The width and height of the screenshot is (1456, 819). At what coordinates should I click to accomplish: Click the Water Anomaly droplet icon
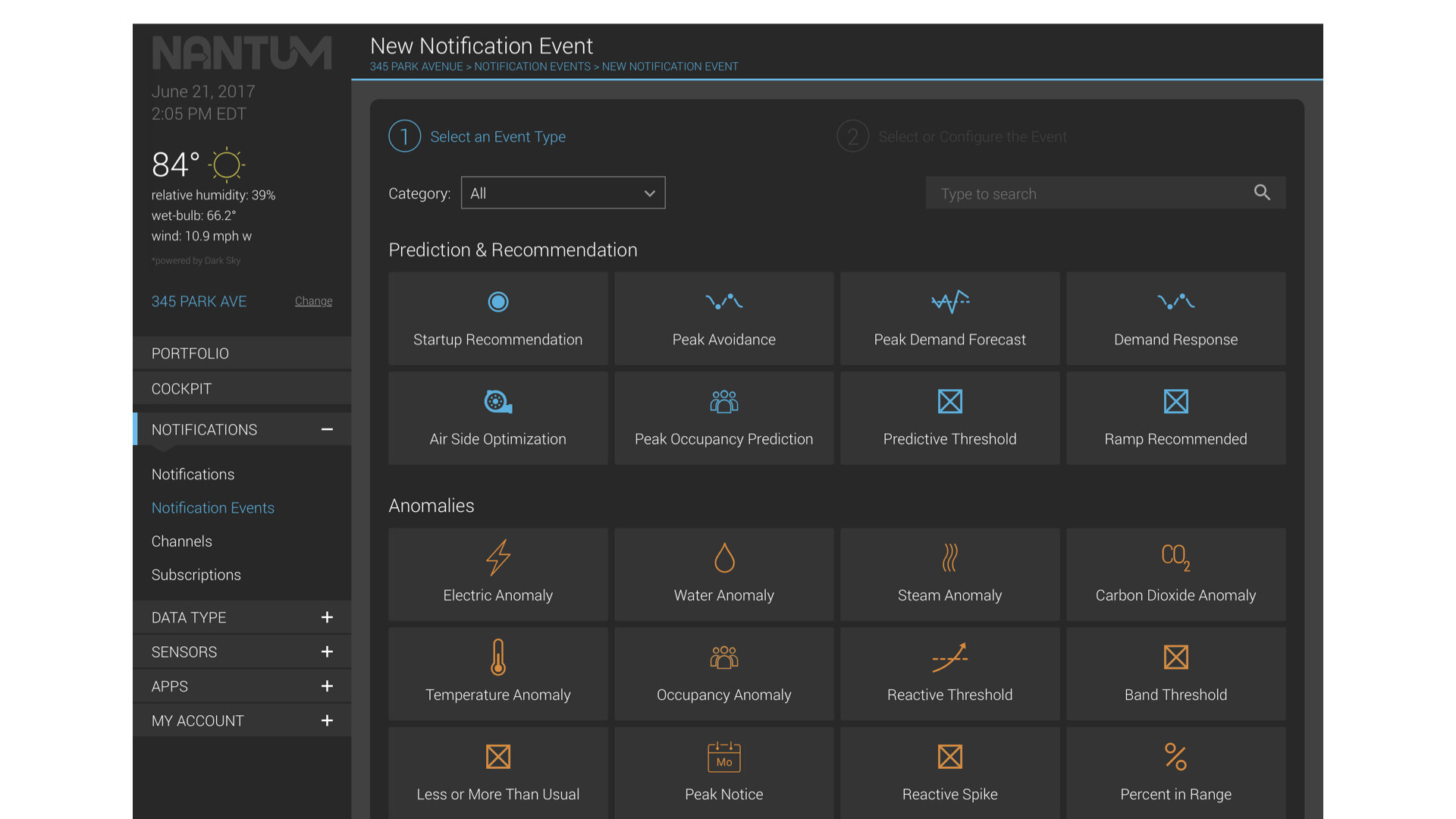pyautogui.click(x=724, y=557)
